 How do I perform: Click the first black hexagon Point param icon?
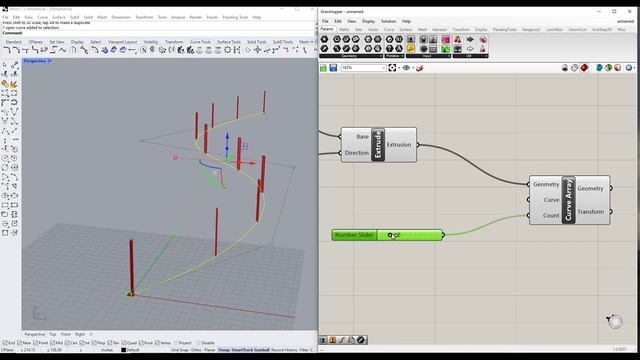[x=324, y=39]
